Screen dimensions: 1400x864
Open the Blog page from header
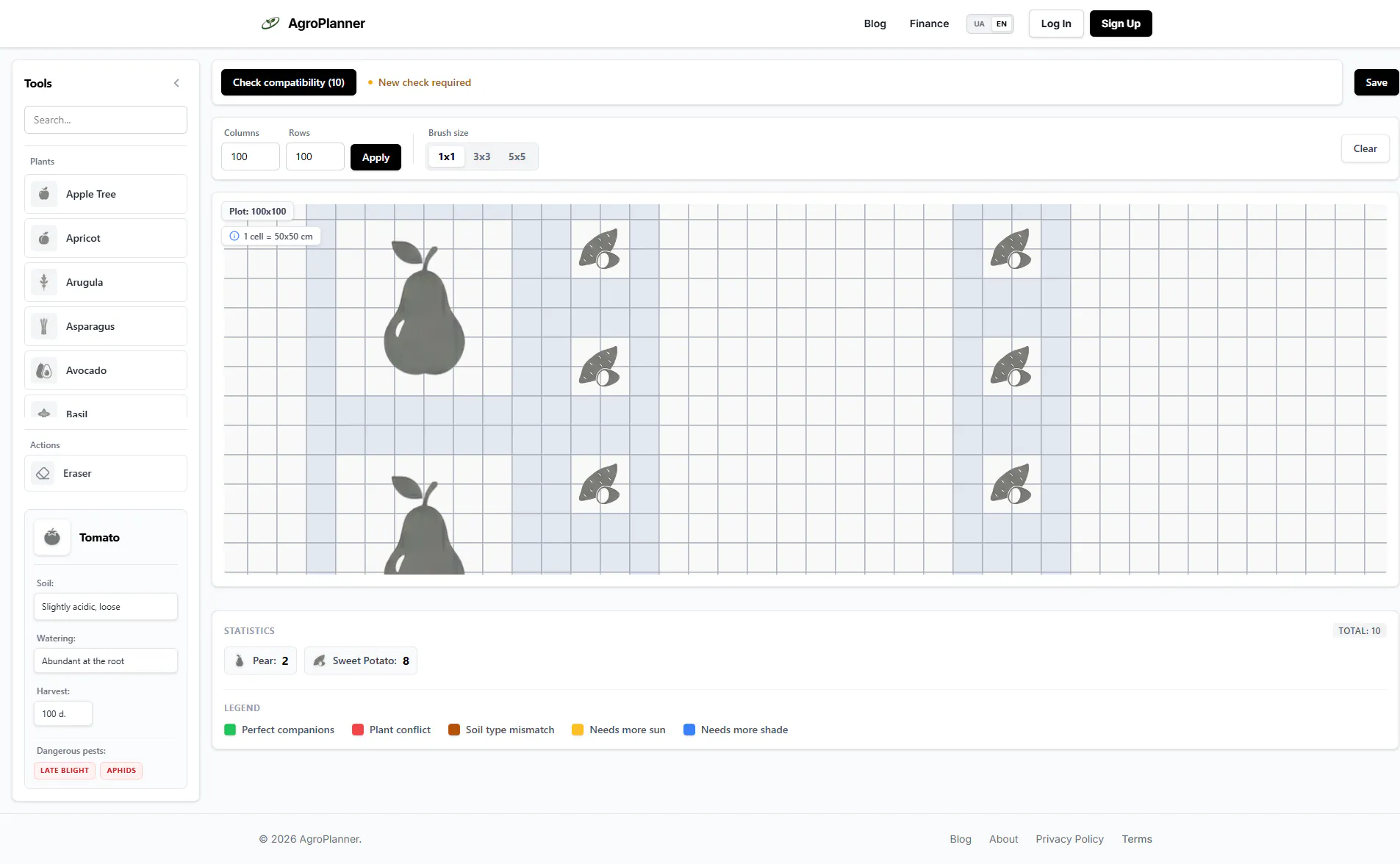(x=875, y=24)
